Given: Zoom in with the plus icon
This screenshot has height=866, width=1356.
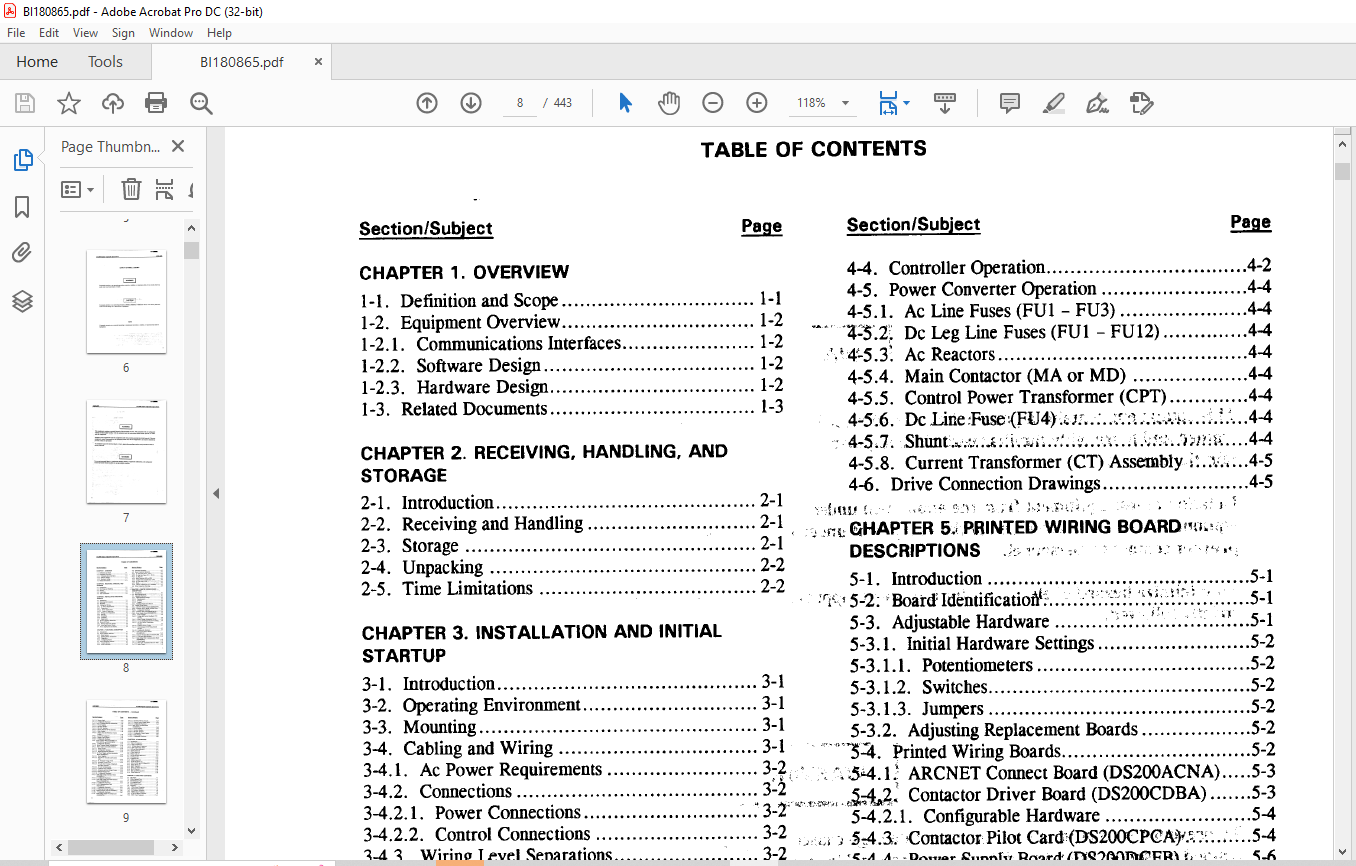Looking at the screenshot, I should 757,103.
